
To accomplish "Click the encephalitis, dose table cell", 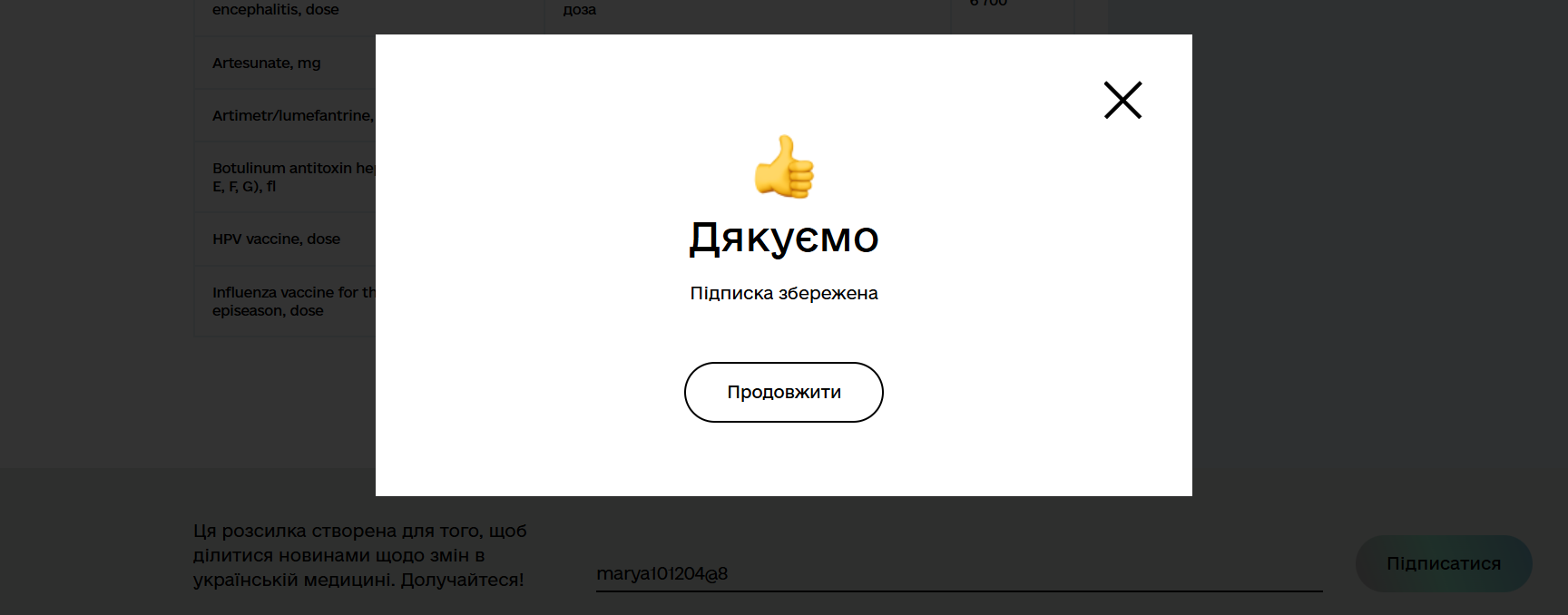I will point(276,10).
